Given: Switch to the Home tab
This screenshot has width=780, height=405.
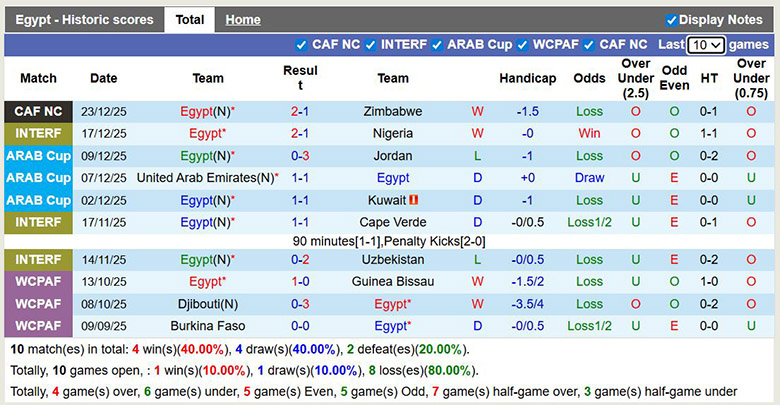Looking at the screenshot, I should pyautogui.click(x=243, y=20).
